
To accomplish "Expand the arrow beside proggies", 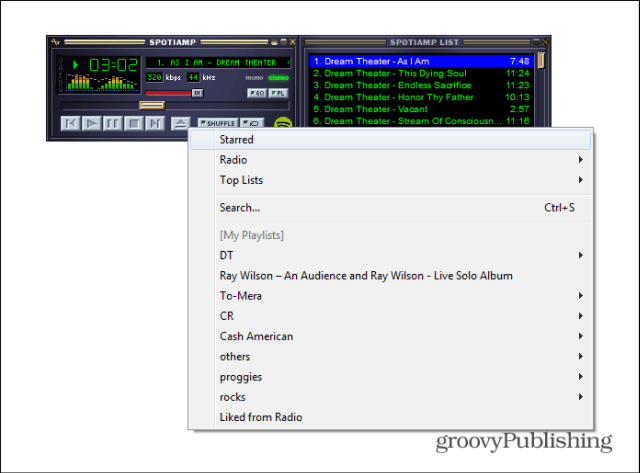I will [580, 377].
